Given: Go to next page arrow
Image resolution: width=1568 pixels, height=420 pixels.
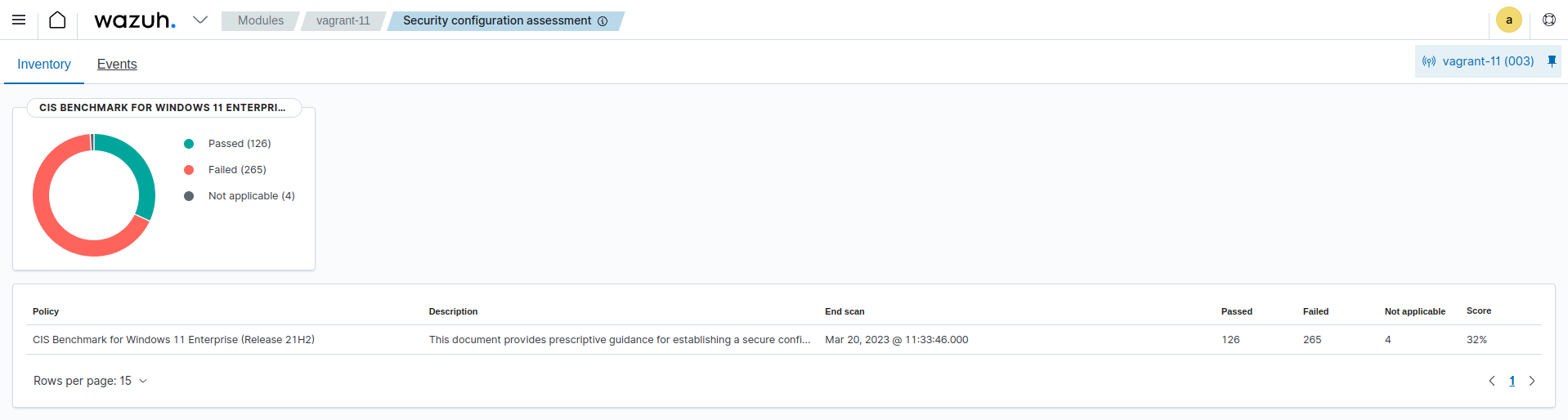Looking at the screenshot, I should point(1532,381).
